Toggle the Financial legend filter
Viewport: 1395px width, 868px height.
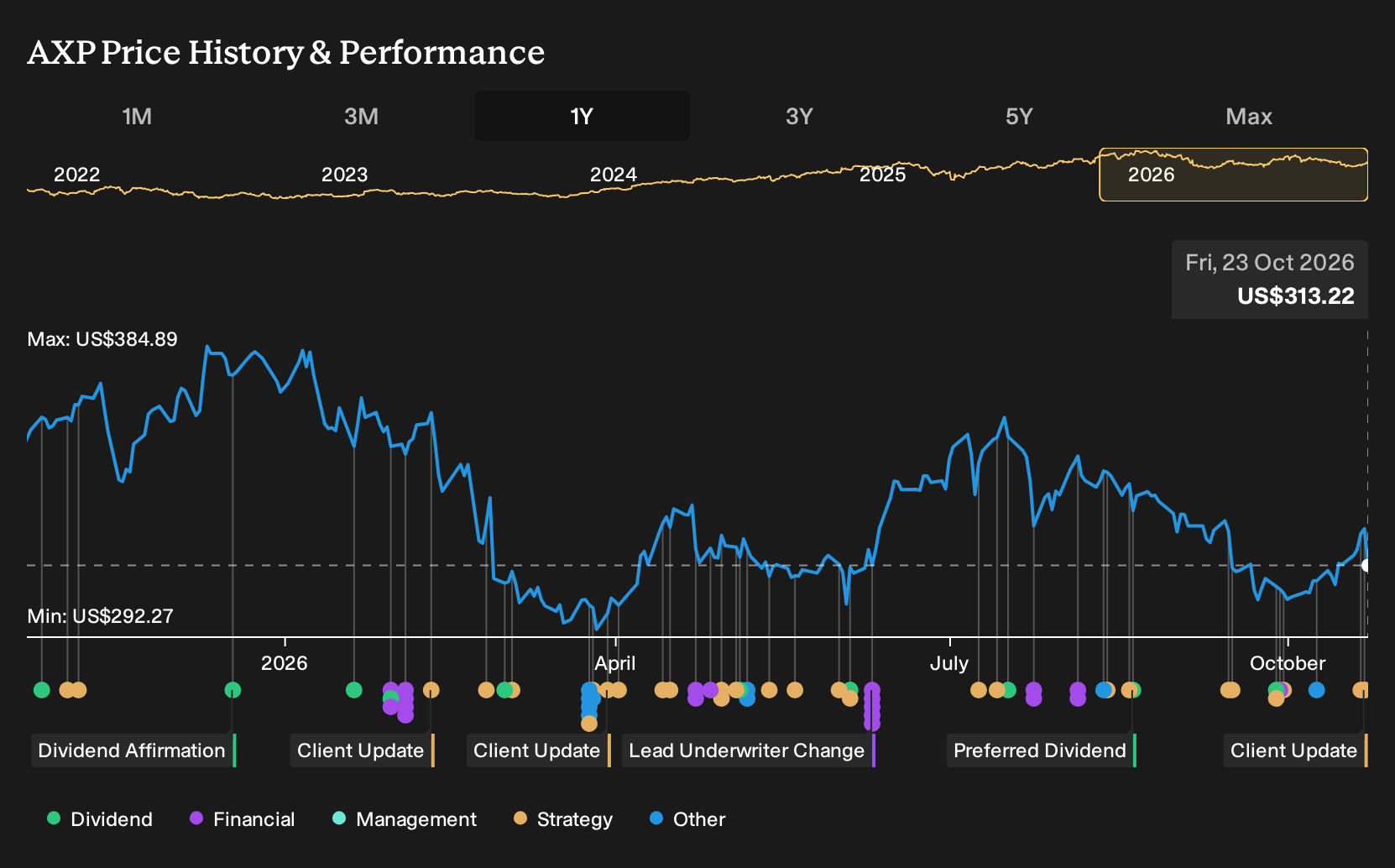(243, 819)
